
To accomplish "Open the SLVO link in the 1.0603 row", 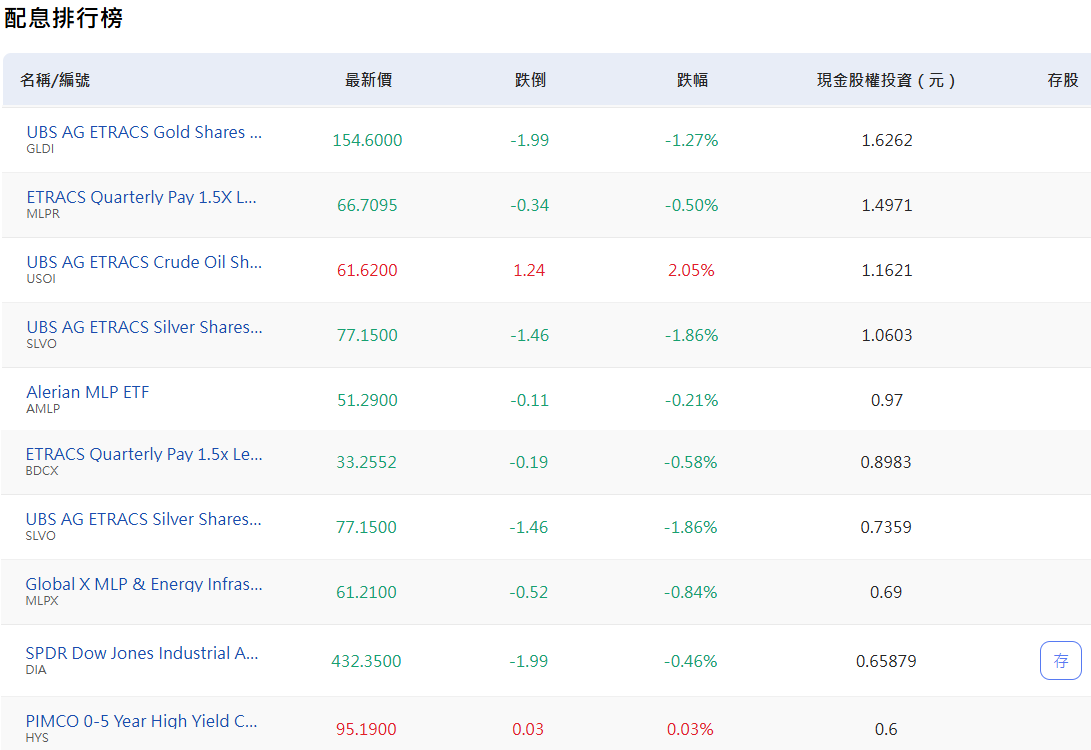I will click(144, 327).
